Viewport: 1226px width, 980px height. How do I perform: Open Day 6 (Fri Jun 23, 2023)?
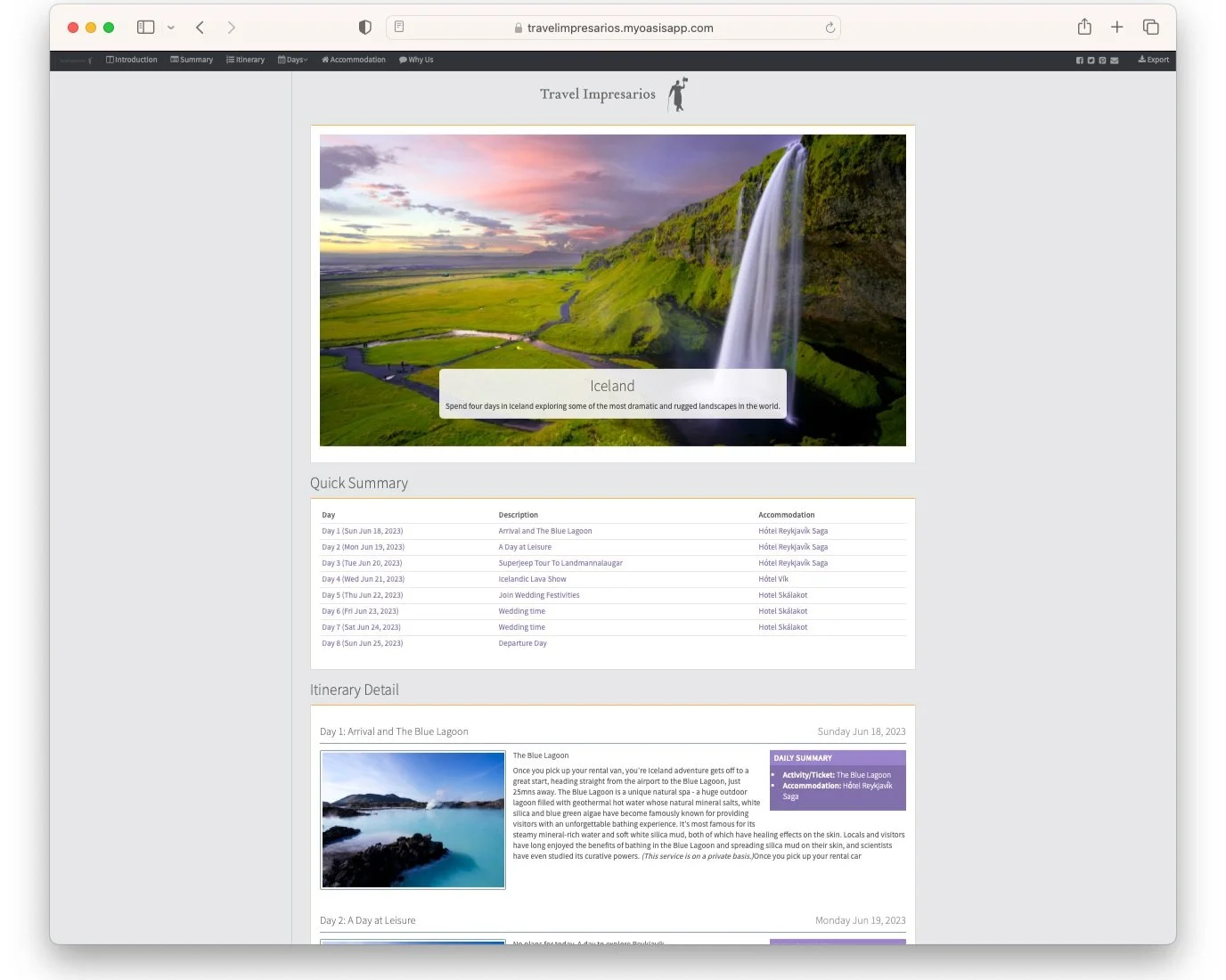click(360, 611)
